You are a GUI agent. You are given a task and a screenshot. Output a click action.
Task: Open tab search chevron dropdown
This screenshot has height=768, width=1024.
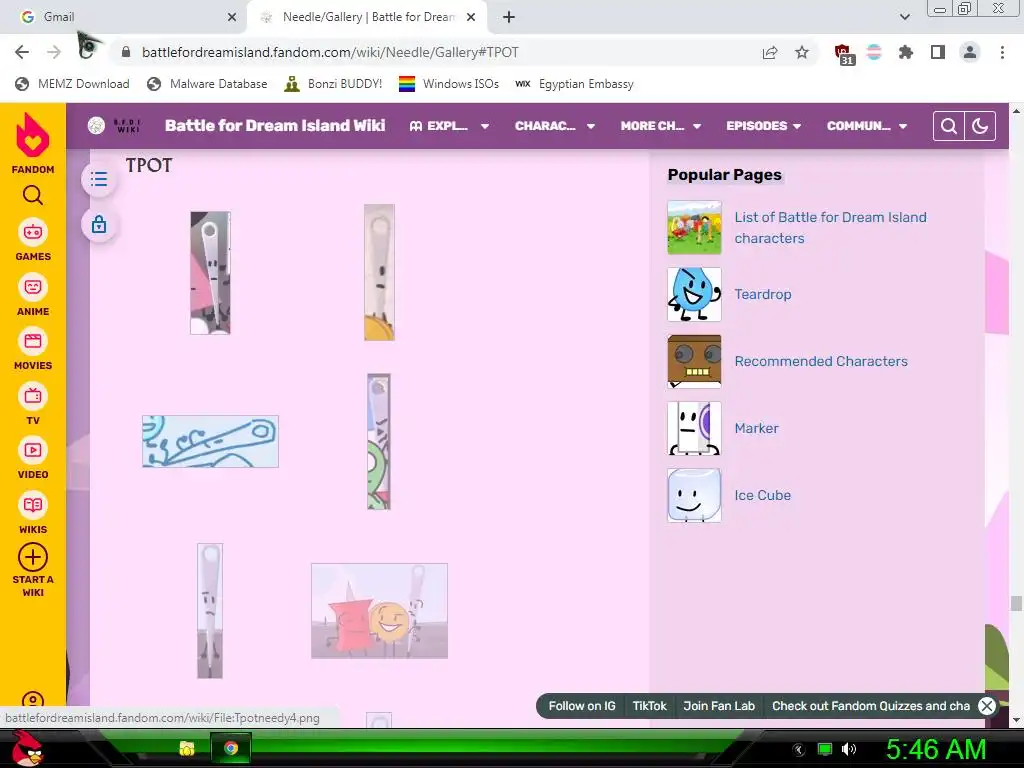pyautogui.click(x=904, y=17)
